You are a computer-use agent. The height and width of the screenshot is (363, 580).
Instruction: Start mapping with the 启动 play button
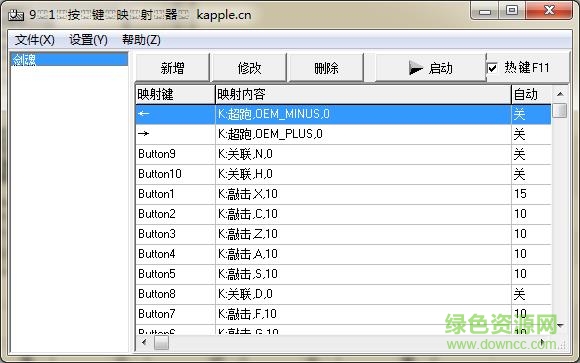coord(430,68)
